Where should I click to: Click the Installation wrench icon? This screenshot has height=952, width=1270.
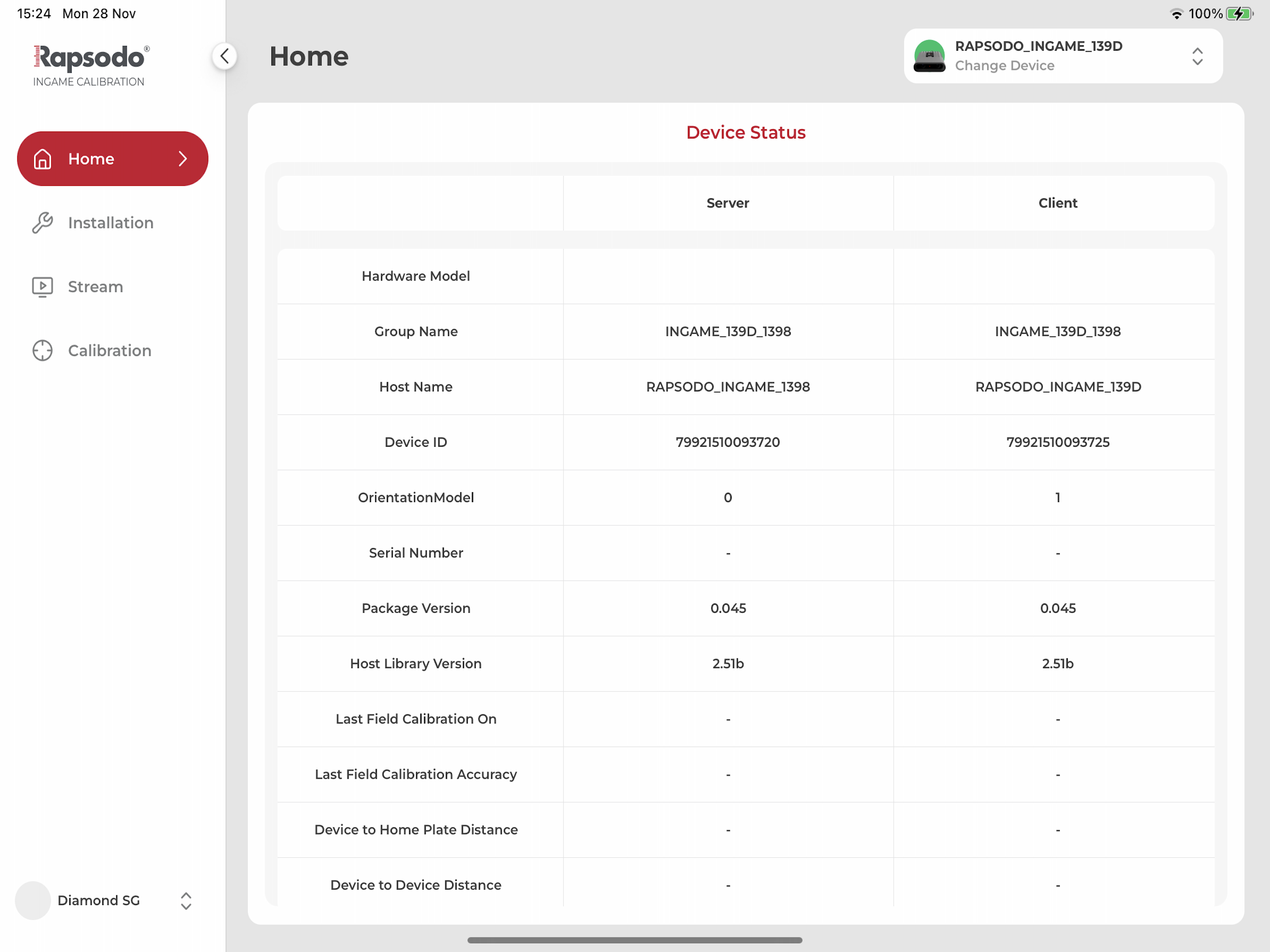42,223
